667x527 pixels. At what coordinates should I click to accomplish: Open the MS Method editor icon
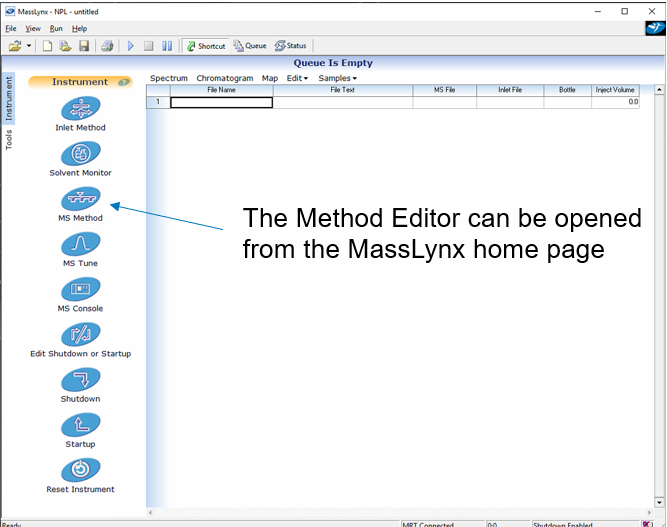80,198
